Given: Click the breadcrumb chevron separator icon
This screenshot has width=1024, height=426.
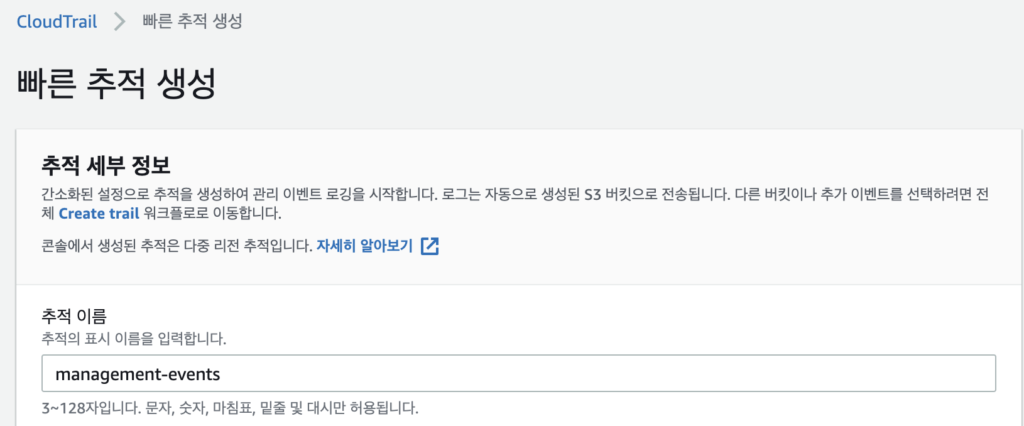Looking at the screenshot, I should click(x=119, y=21).
